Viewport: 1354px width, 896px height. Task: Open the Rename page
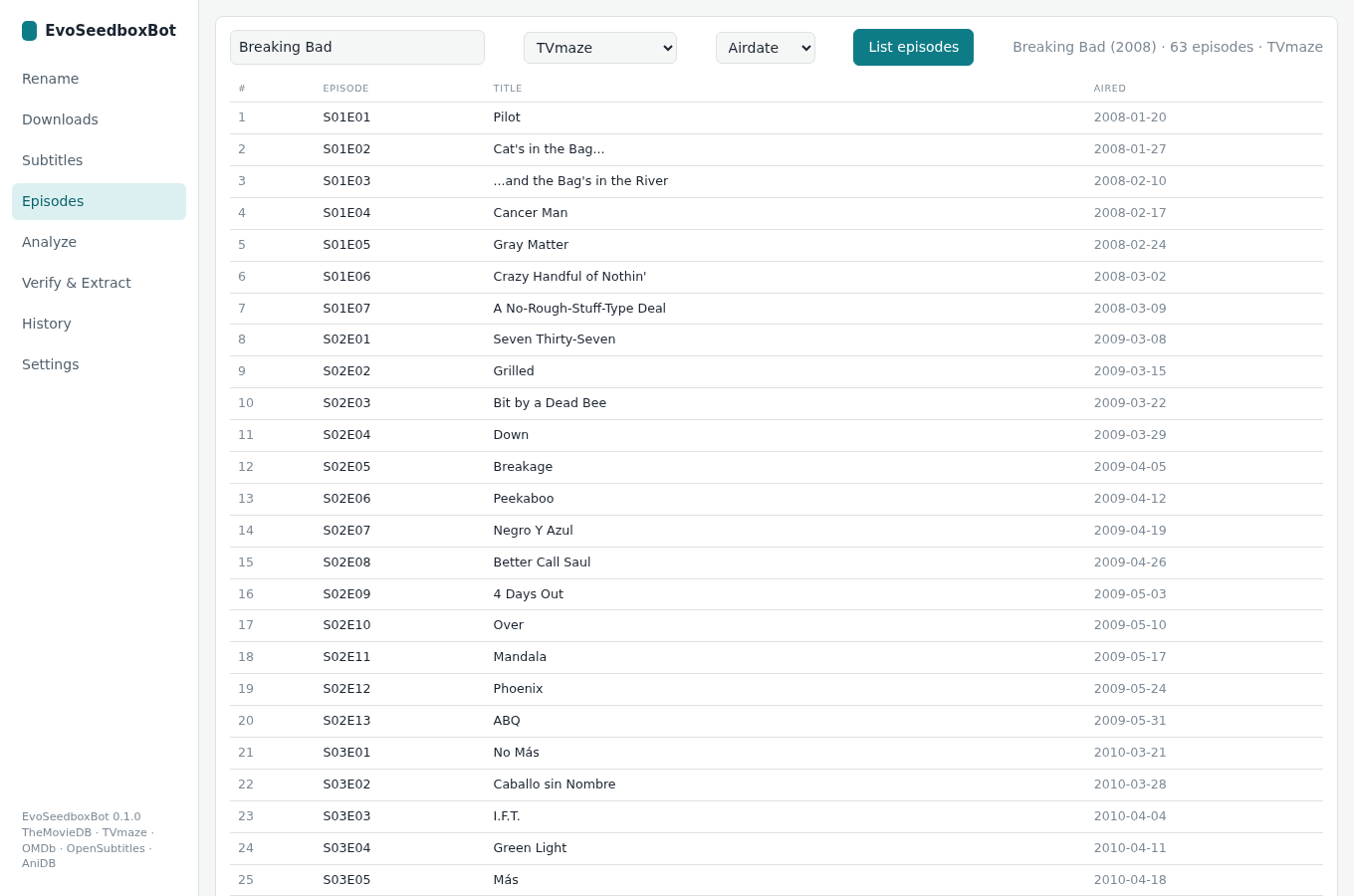[x=99, y=79]
